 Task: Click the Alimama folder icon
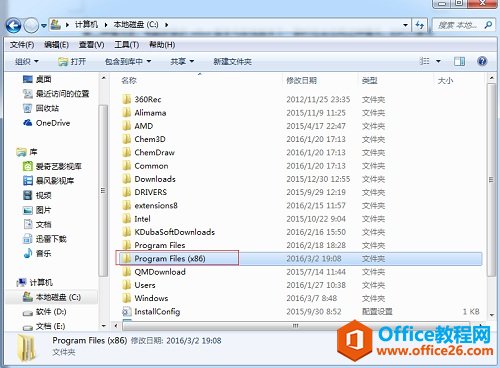(127, 113)
